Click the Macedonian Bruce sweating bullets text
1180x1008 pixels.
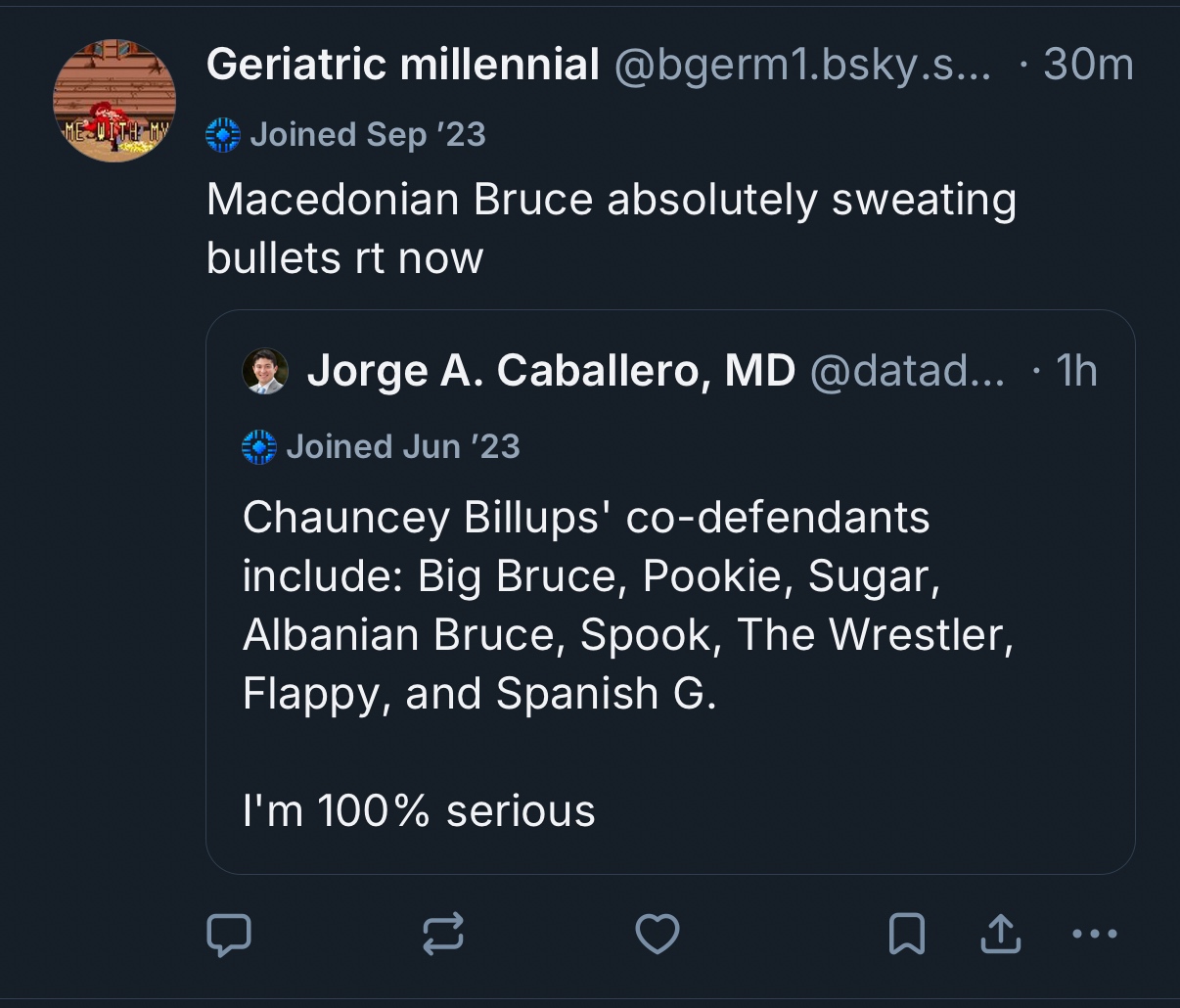611,228
